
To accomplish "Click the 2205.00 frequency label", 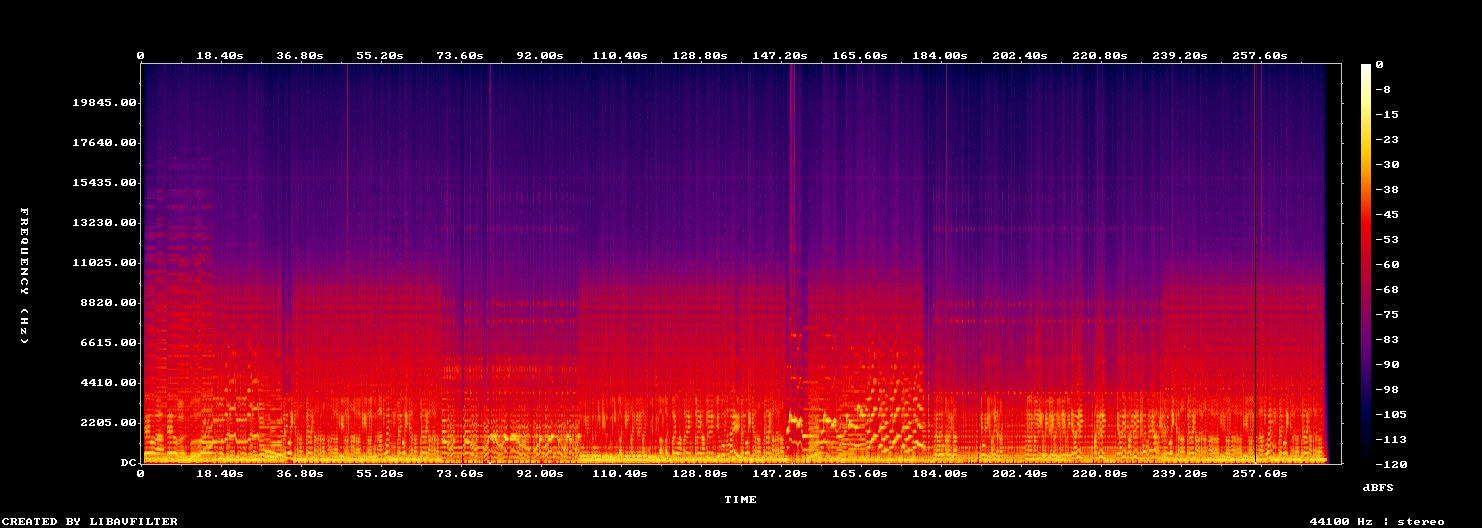I will [108, 423].
